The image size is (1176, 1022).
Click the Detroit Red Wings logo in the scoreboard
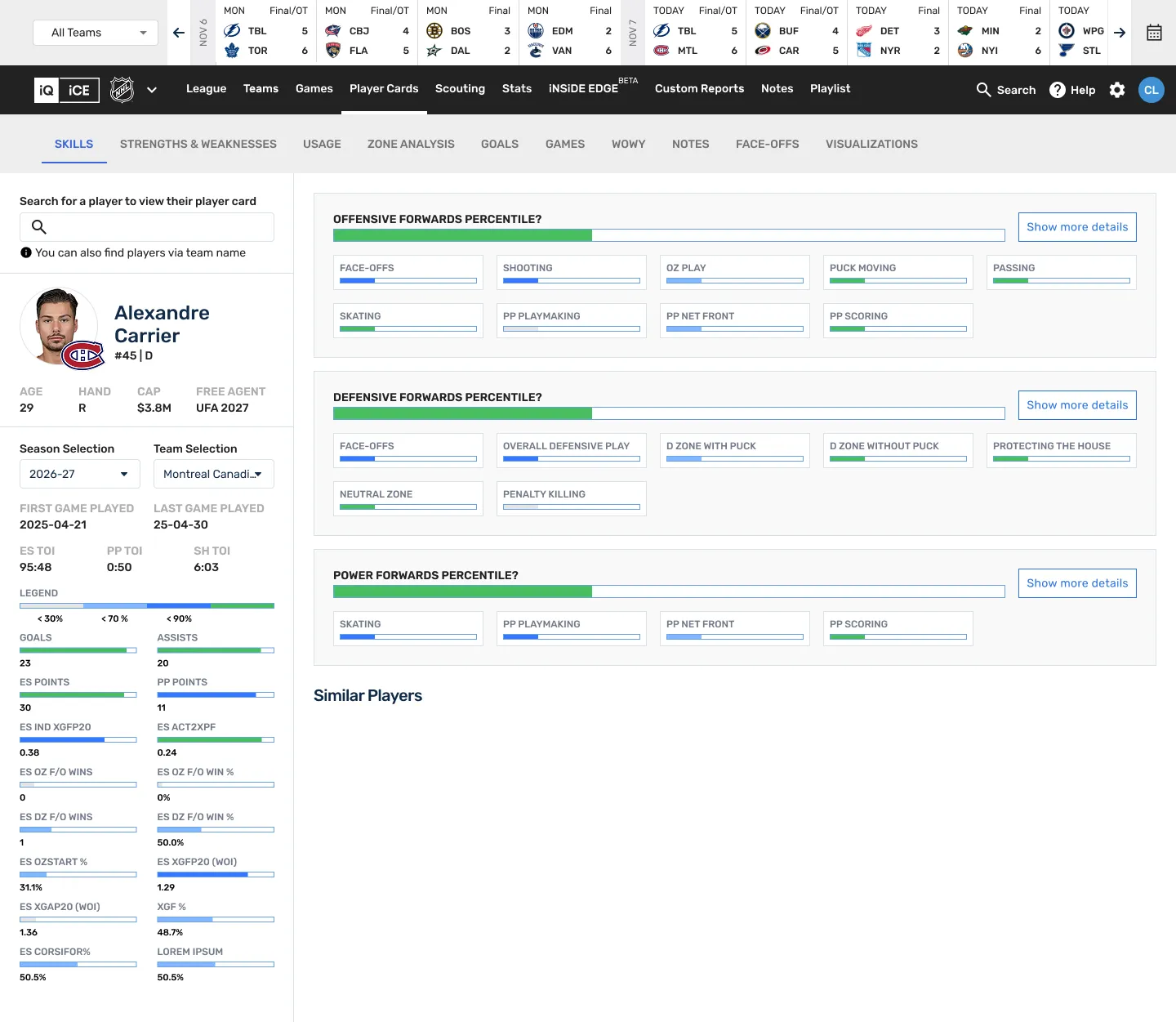point(864,31)
